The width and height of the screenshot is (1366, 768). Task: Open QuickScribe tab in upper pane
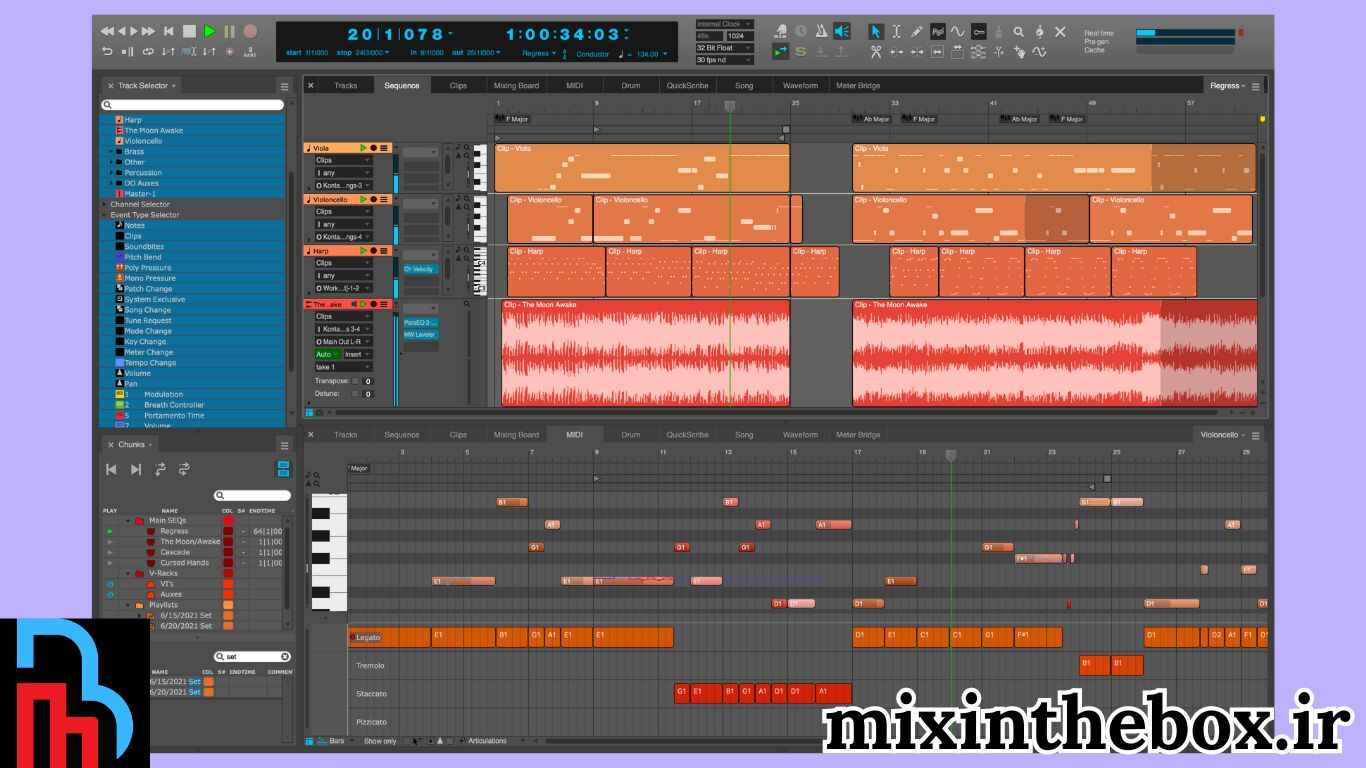coord(688,86)
